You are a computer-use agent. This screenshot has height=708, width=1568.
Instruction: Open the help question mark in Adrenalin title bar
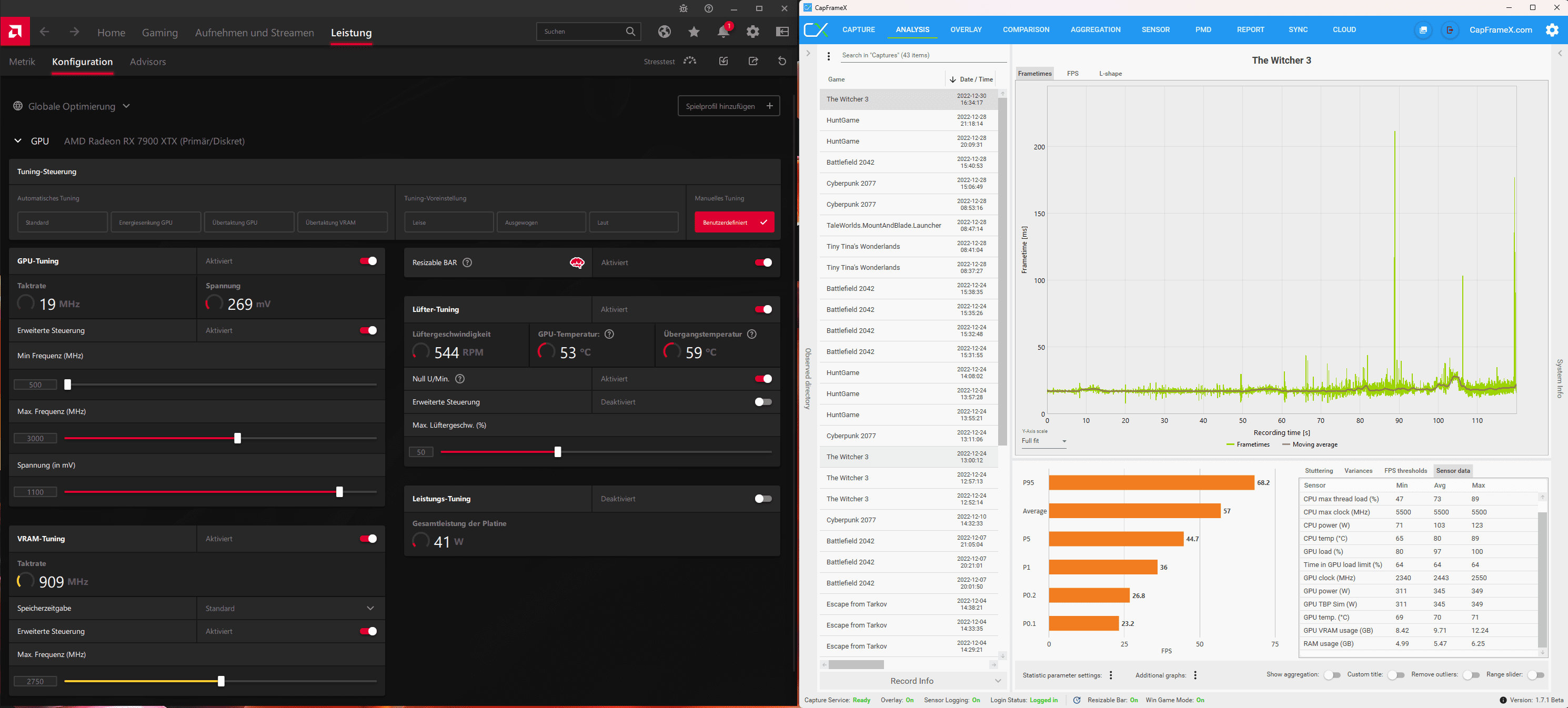pos(709,8)
